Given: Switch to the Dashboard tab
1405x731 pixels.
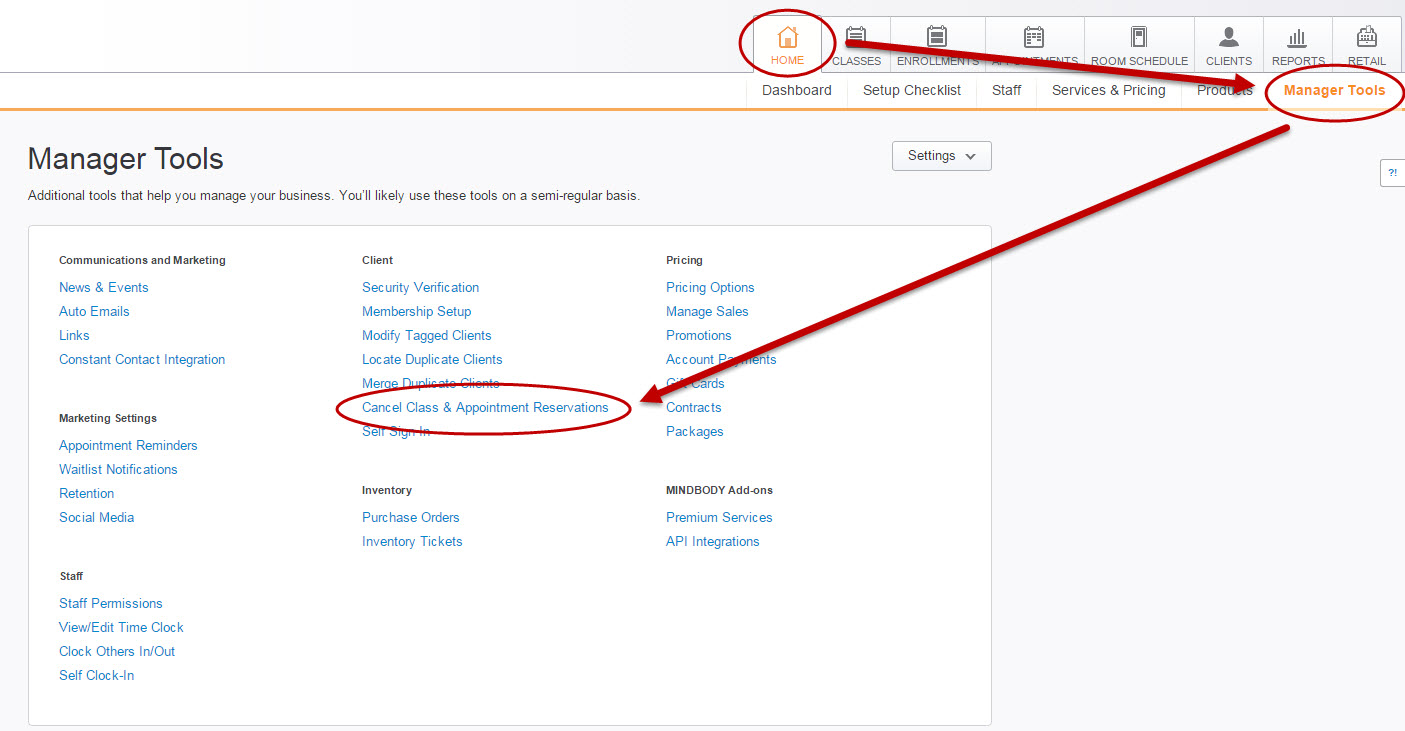Looking at the screenshot, I should coord(796,90).
